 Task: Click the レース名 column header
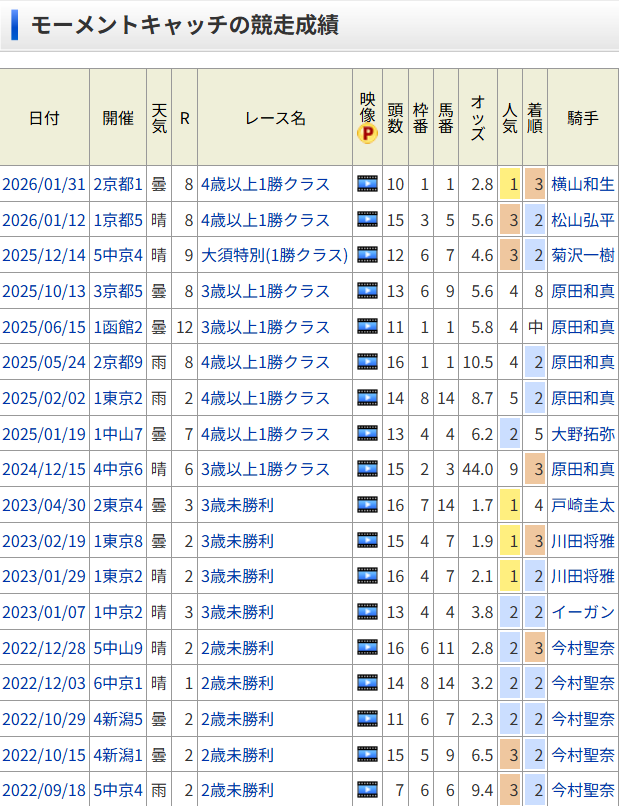pyautogui.click(x=275, y=118)
